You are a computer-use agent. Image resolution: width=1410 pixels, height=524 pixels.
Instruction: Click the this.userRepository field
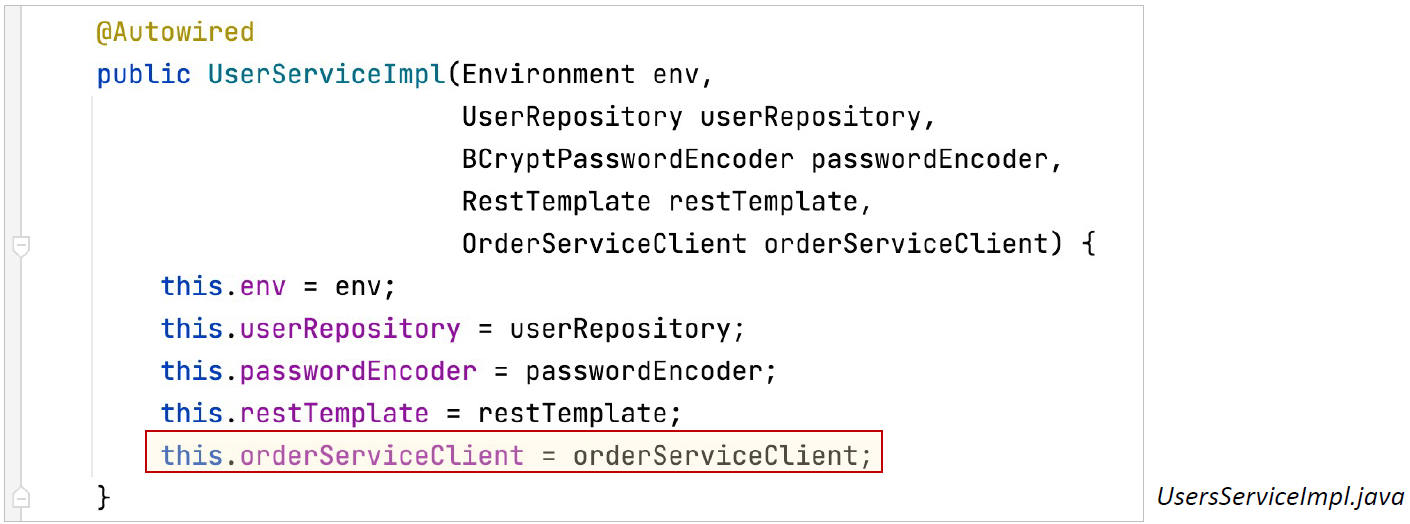coord(311,329)
